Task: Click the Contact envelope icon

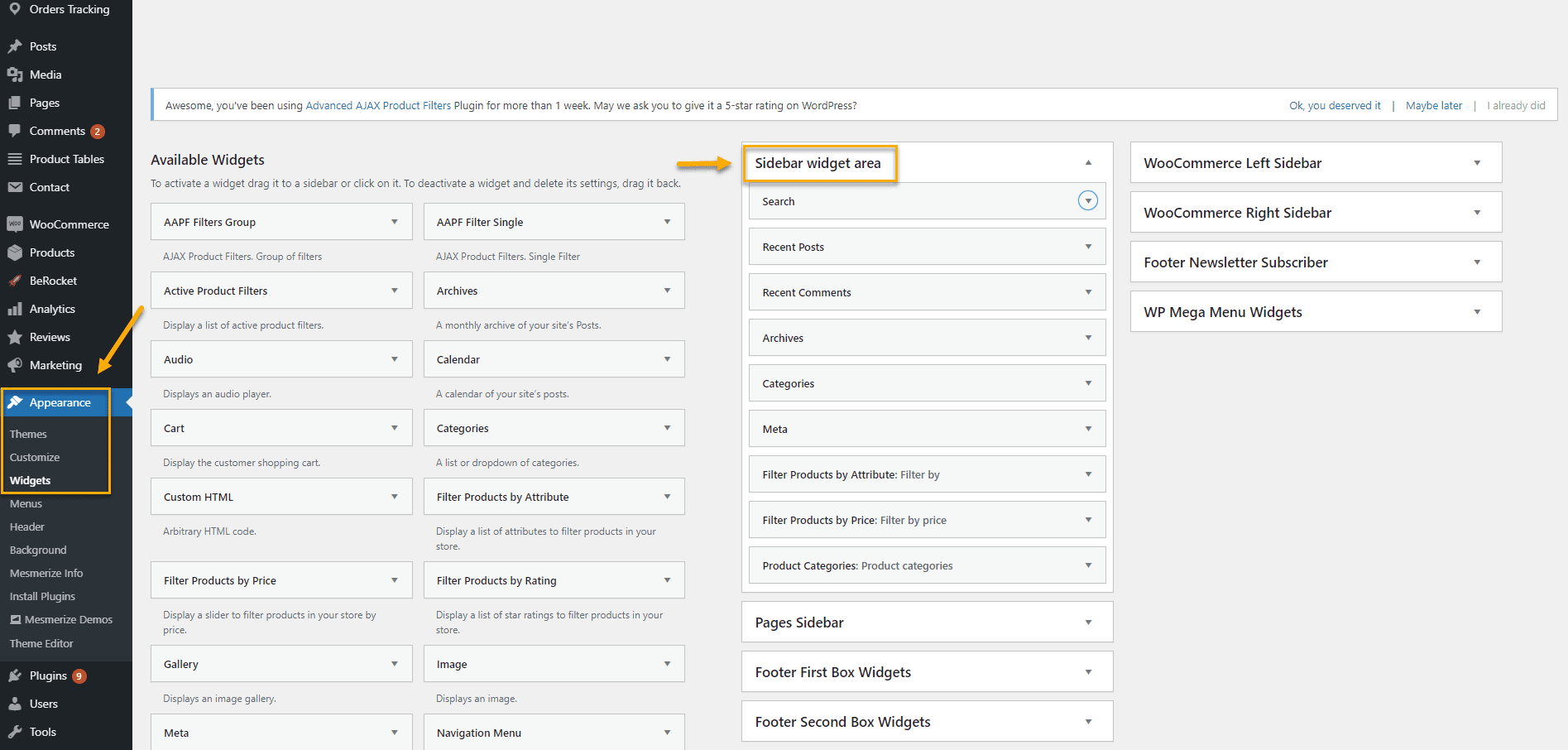Action: tap(15, 187)
